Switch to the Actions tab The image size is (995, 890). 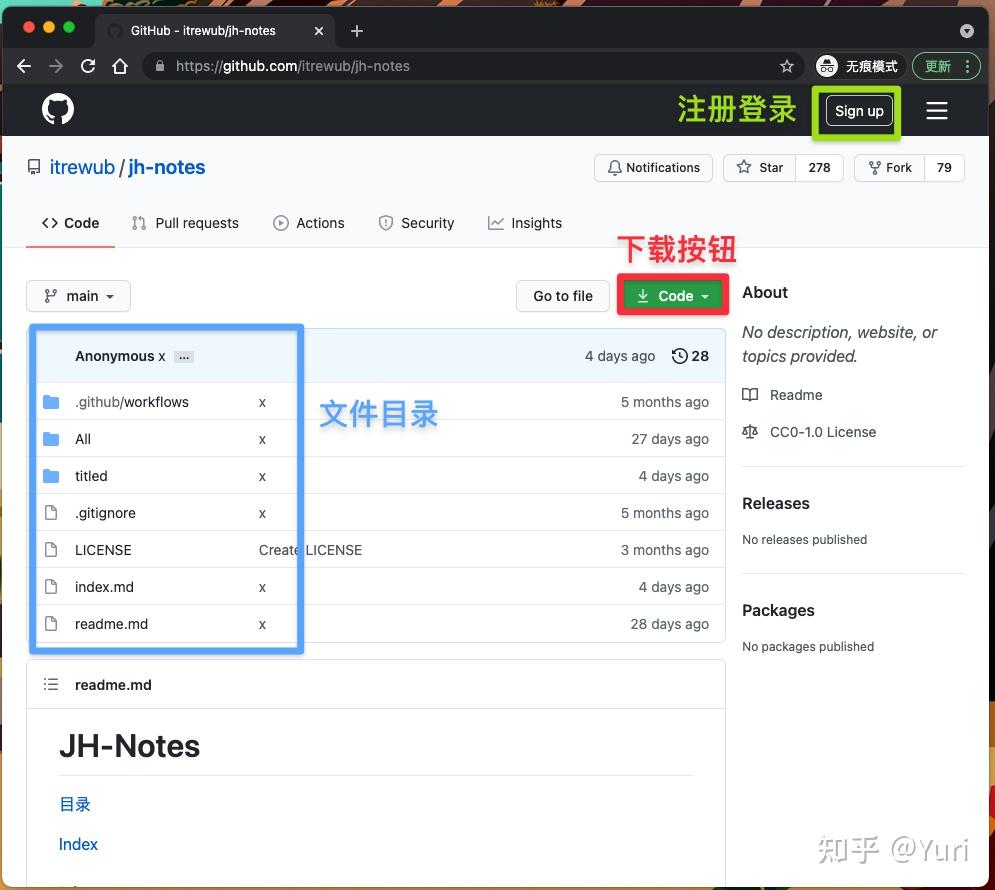(308, 223)
